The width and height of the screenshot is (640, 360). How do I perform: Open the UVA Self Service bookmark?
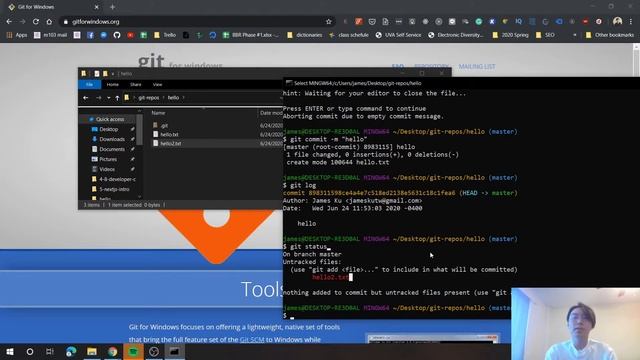(x=398, y=35)
